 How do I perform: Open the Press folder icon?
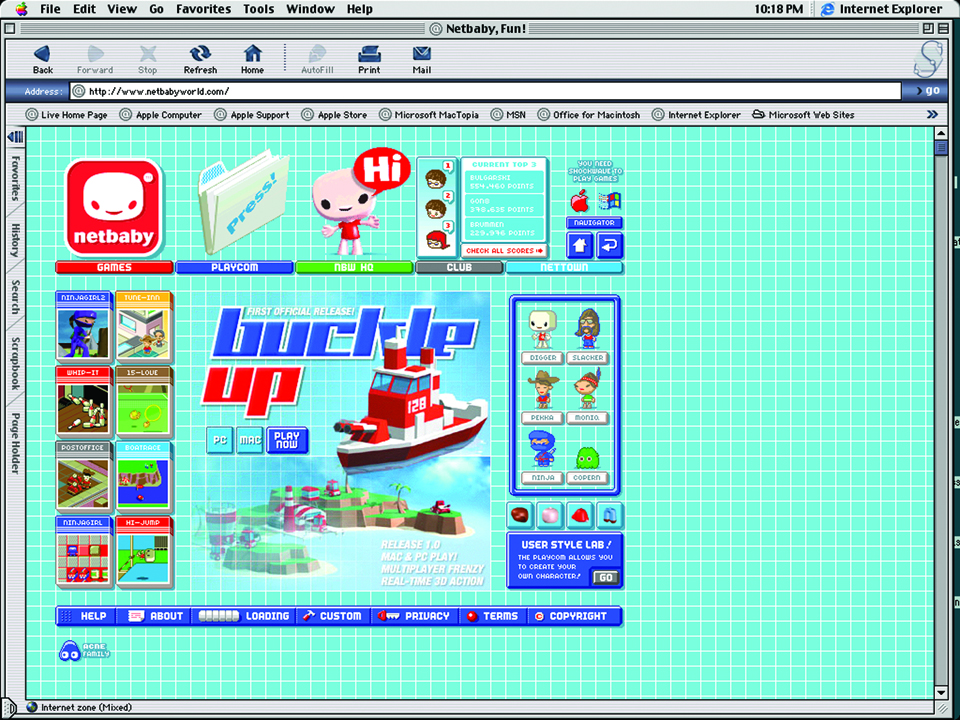click(243, 203)
